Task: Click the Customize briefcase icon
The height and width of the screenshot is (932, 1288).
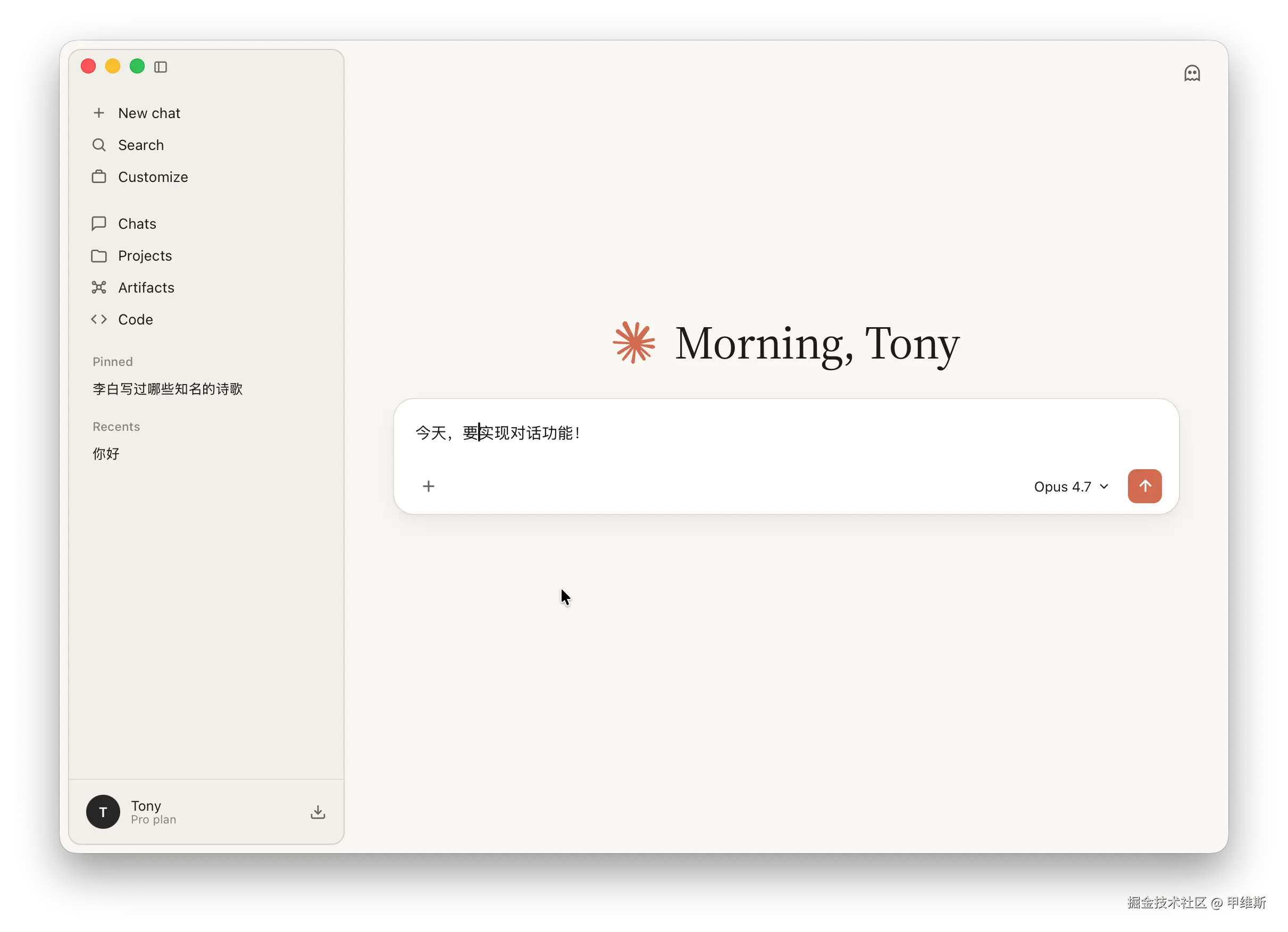Action: click(x=99, y=177)
